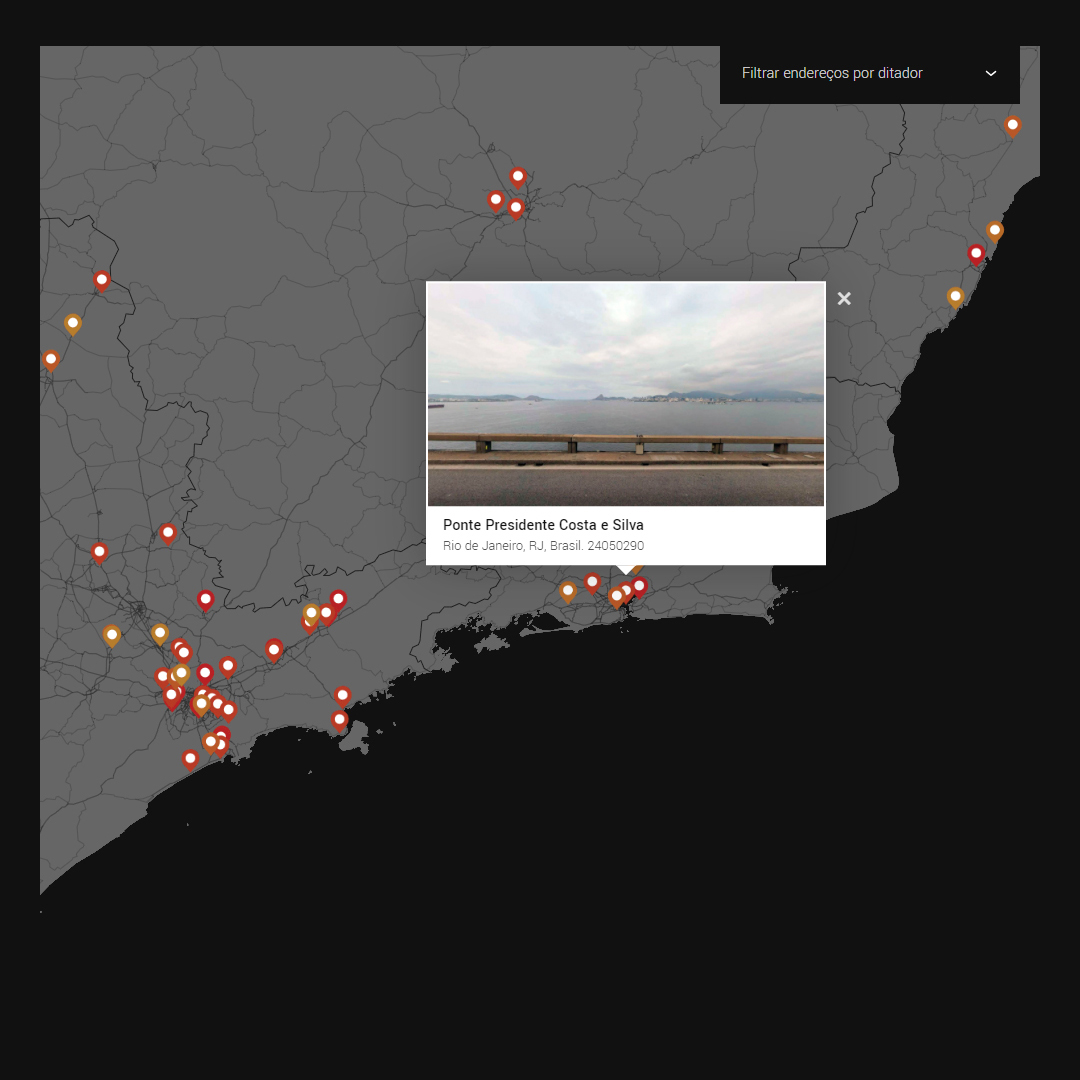The image size is (1080, 1080).
Task: Select the lower-right red pin of the central three-pin cluster
Action: (x=516, y=209)
